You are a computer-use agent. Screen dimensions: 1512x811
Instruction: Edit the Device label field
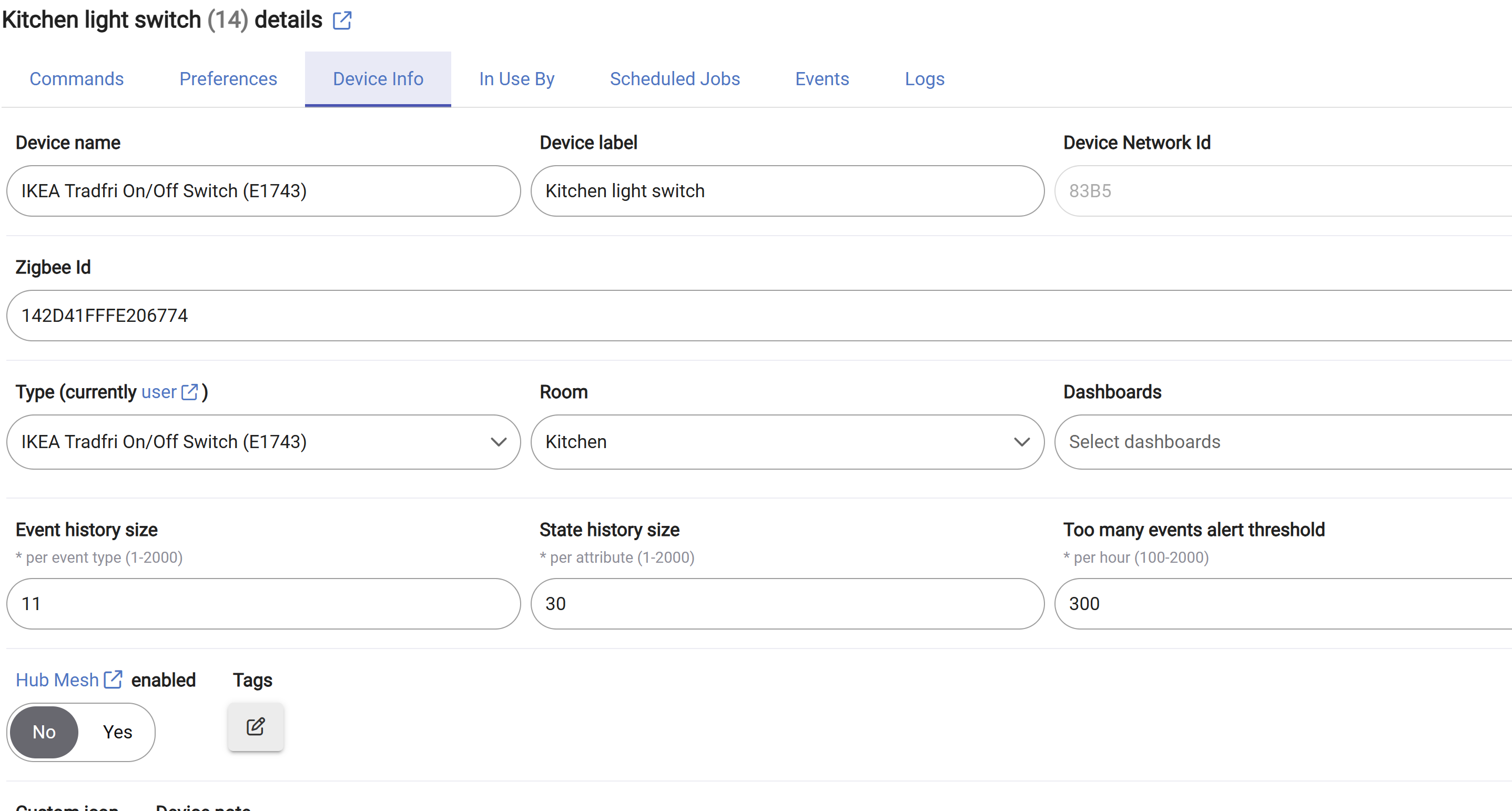(787, 191)
